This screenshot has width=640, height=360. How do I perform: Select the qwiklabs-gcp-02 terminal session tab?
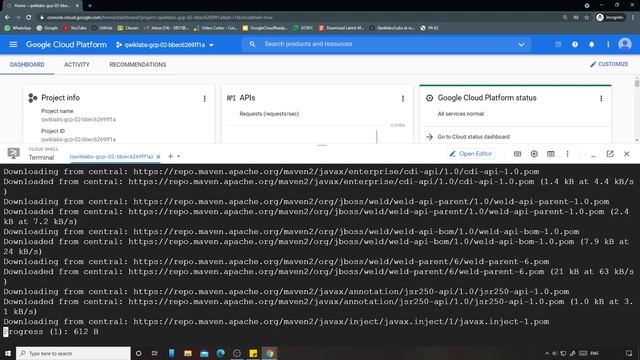click(x=111, y=157)
